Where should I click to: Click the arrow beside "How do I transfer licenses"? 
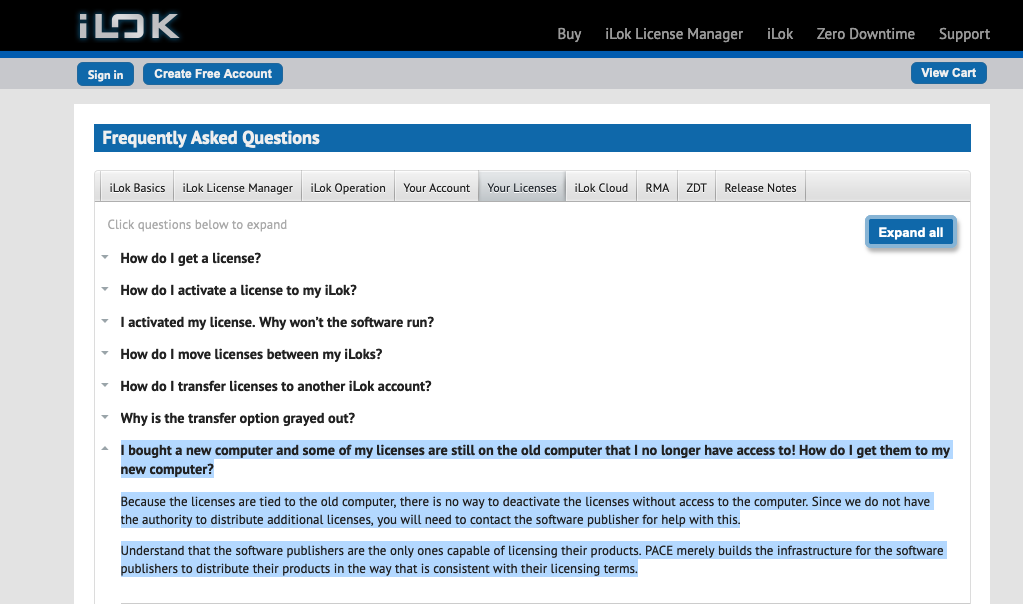(105, 385)
